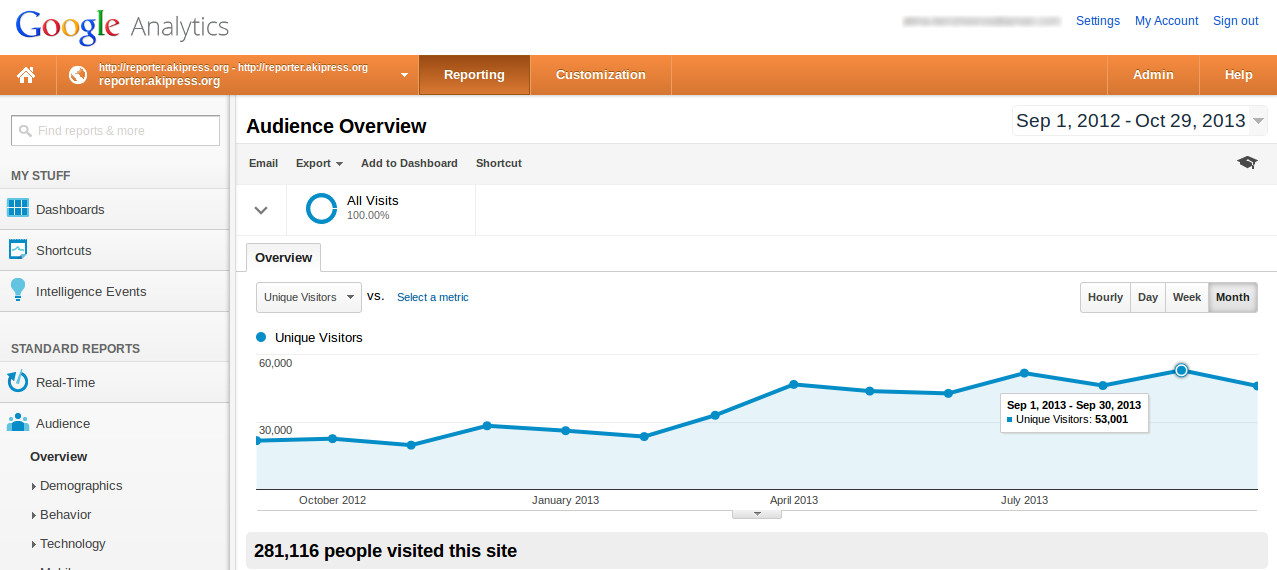Click the 'April 2013' axis label

[794, 500]
